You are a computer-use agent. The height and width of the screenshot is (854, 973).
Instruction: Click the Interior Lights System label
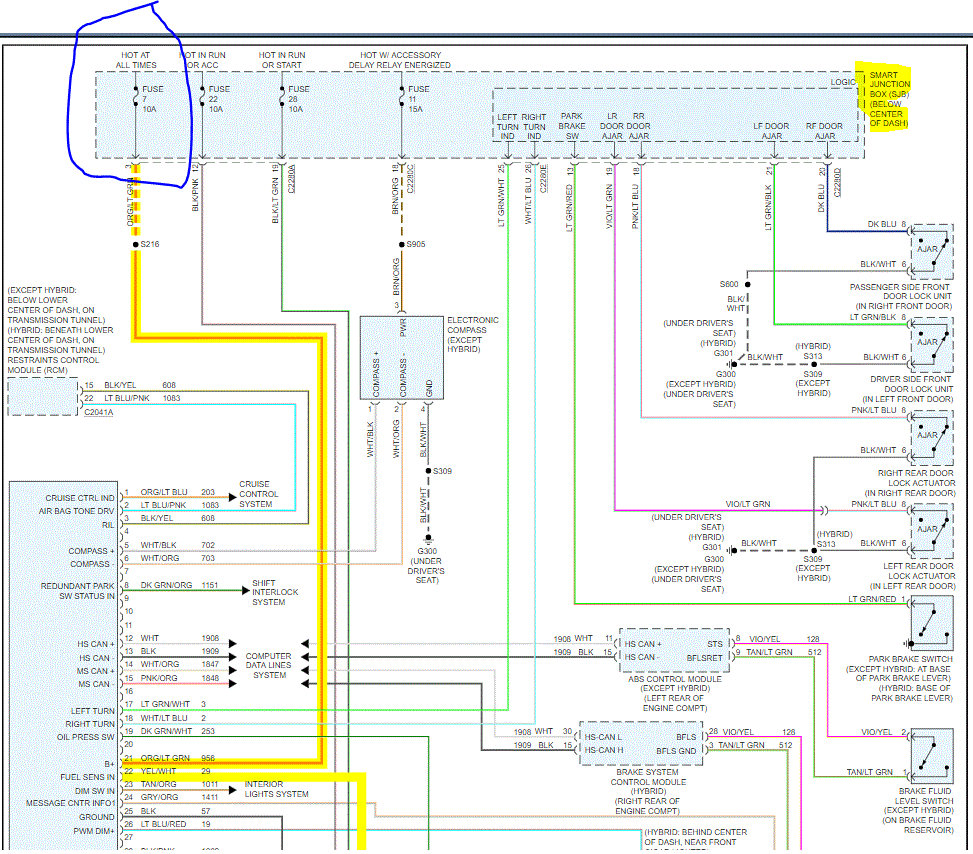276,789
